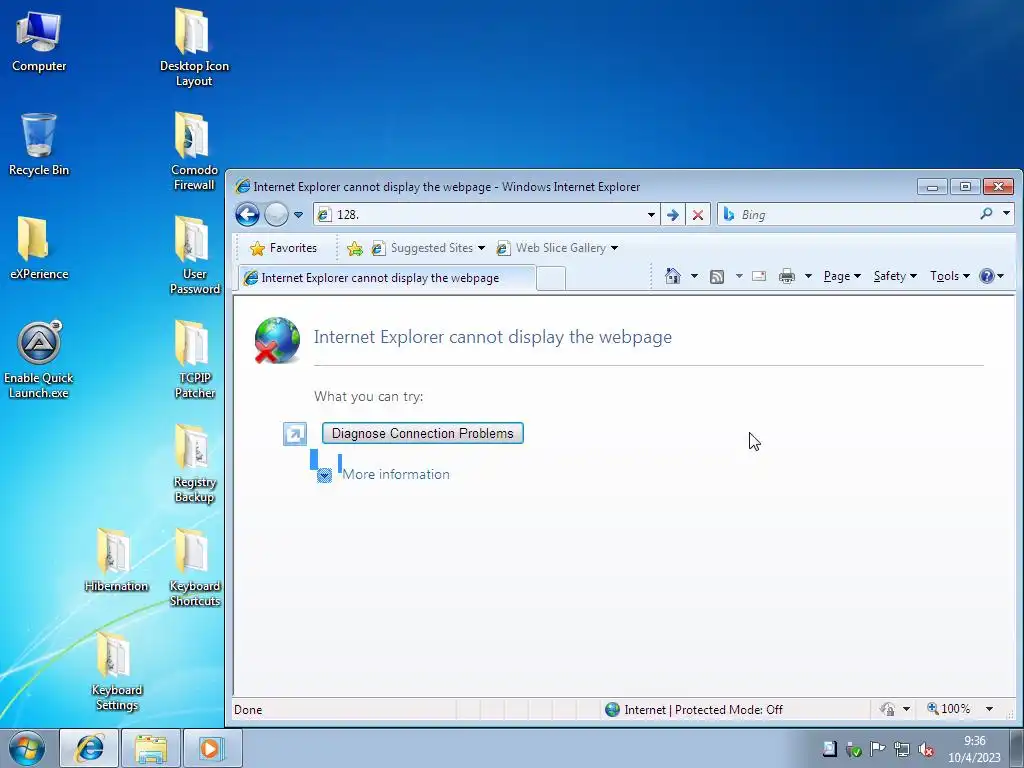
Task: Expand the Home button dropdown arrow
Action: pyautogui.click(x=694, y=276)
